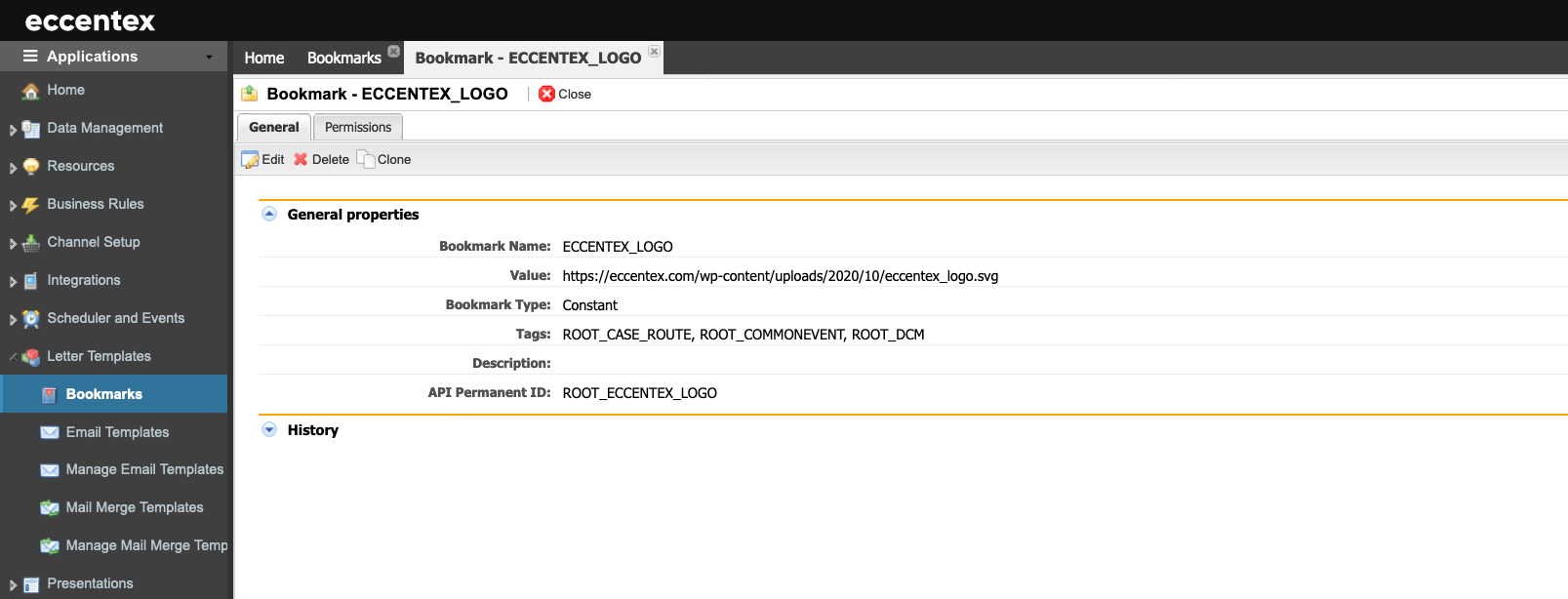Click the Letter Templates icon
Screen dimensions: 1568x599
pos(31,357)
